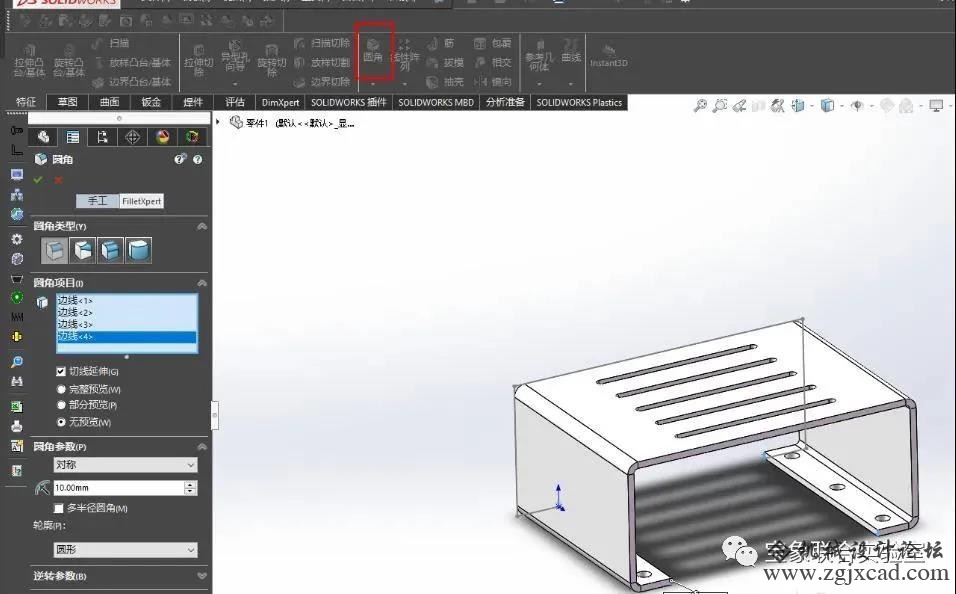Select the 完整预览 full preview radio button
This screenshot has height=594, width=956.
pyautogui.click(x=61, y=388)
